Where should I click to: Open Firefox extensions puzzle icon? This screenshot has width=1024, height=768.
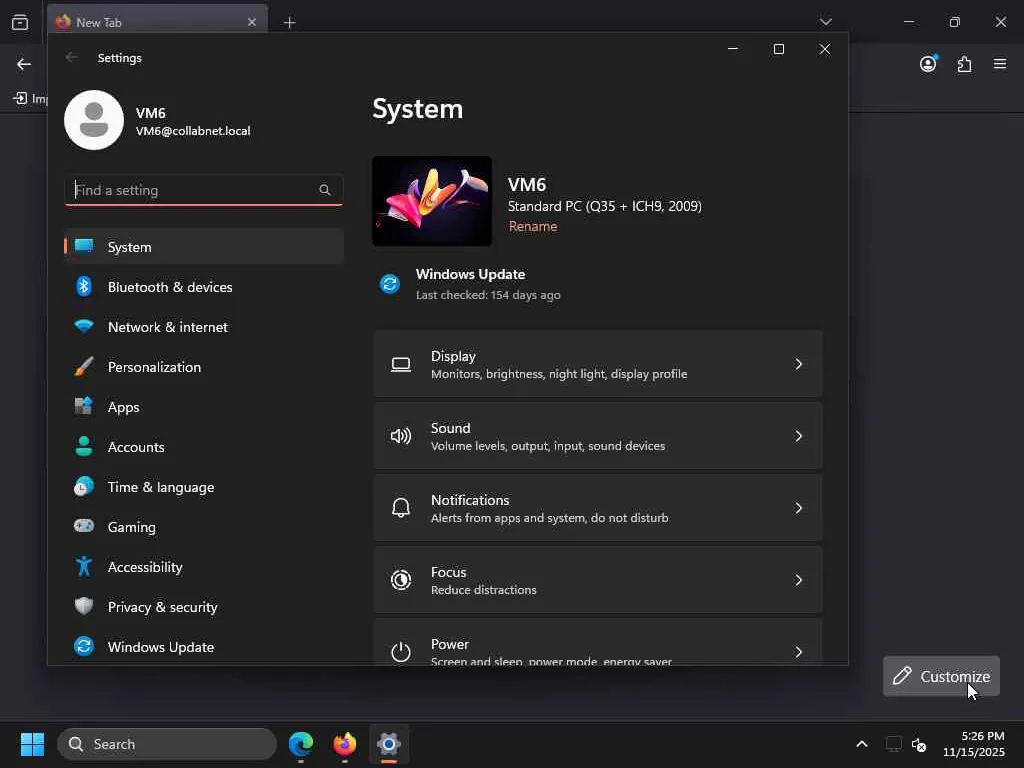pyautogui.click(x=965, y=64)
